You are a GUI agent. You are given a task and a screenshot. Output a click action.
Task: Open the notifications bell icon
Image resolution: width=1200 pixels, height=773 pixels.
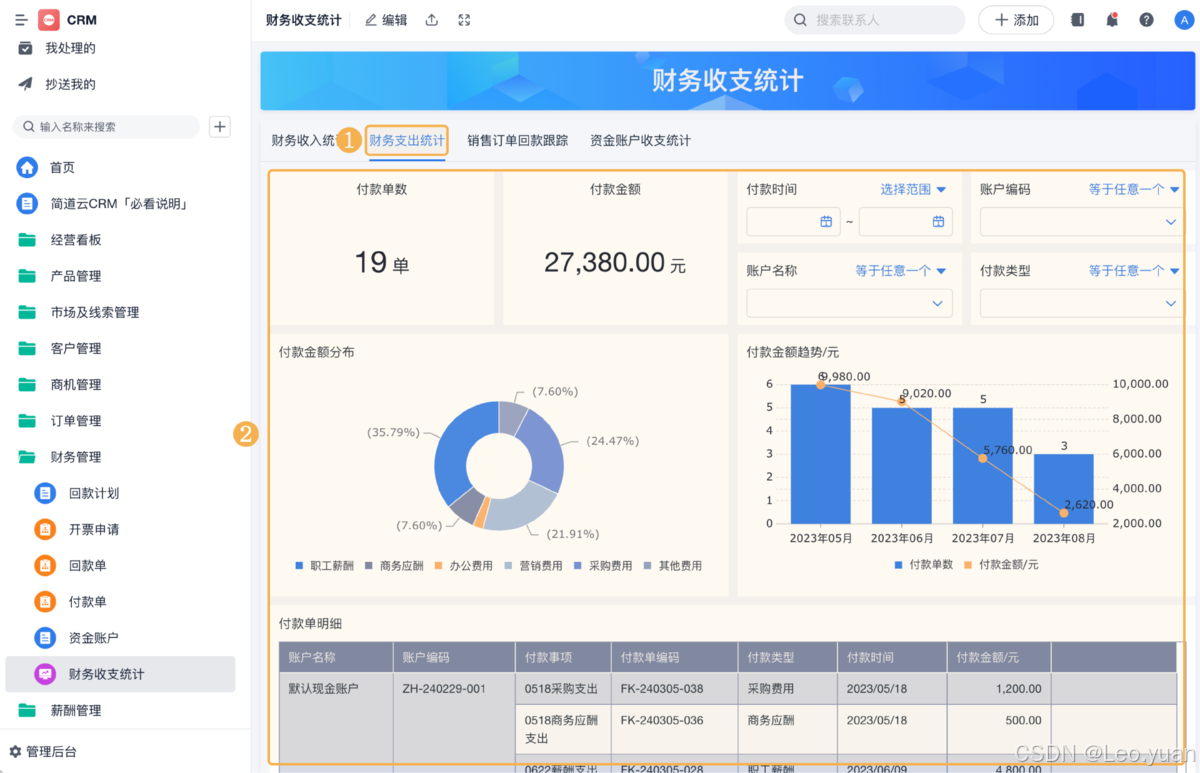pos(1111,19)
